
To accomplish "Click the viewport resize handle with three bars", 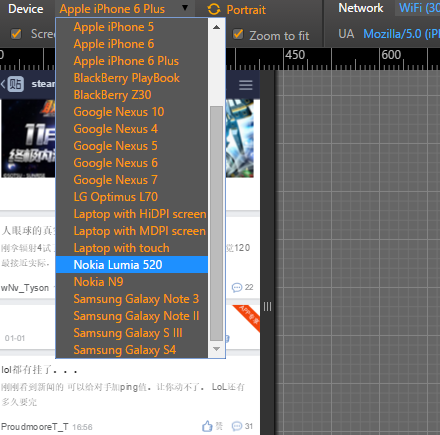I will pos(267,306).
